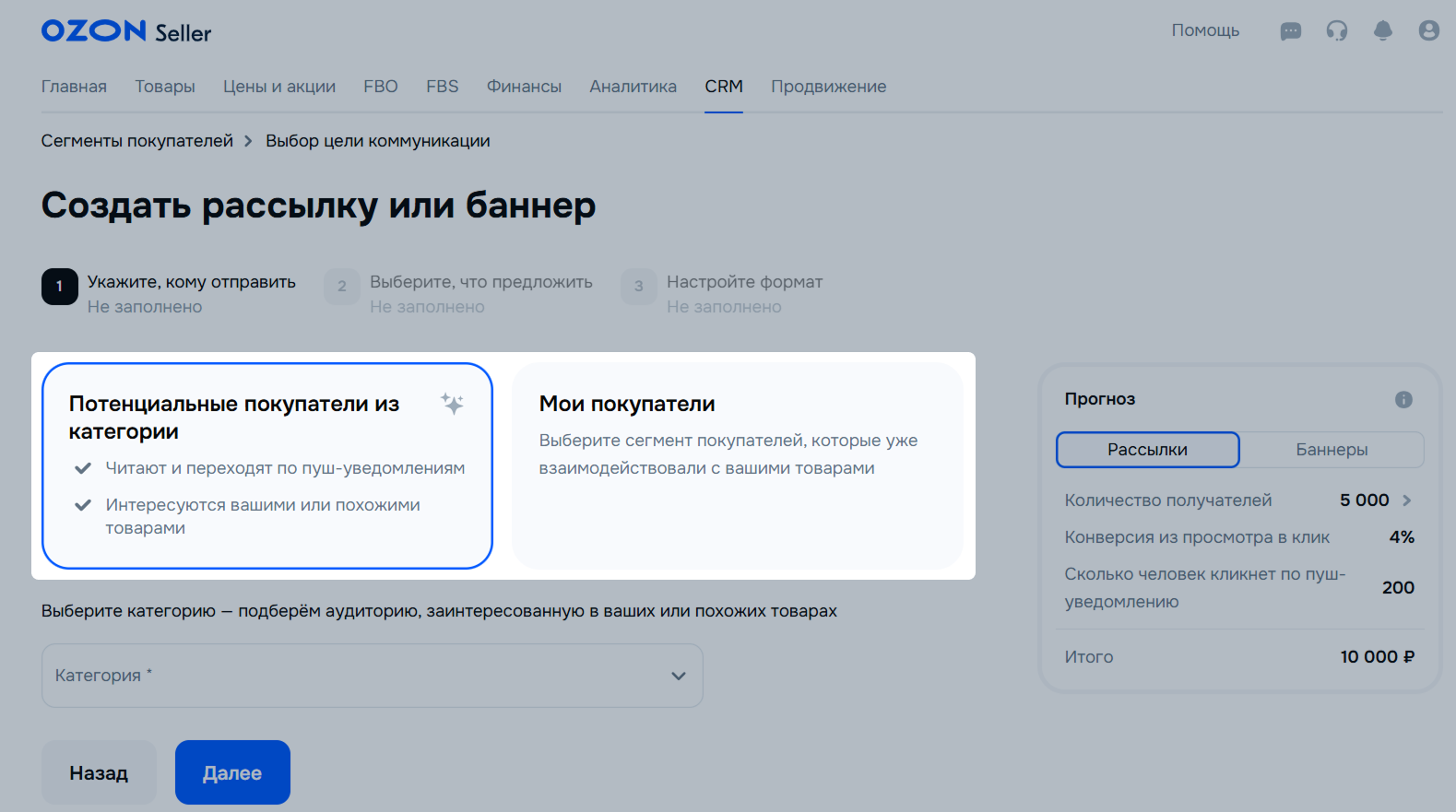Click the info icon in Прогноз panel

pos(1403,399)
